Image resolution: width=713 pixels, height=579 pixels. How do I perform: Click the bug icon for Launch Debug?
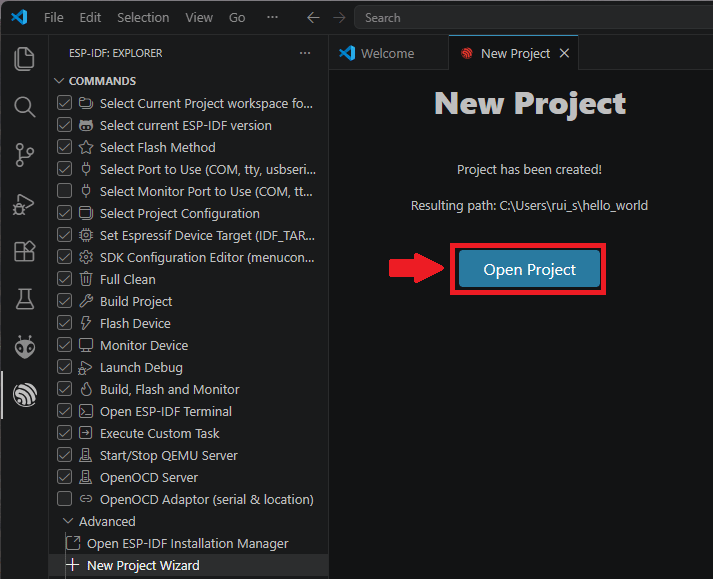click(85, 368)
